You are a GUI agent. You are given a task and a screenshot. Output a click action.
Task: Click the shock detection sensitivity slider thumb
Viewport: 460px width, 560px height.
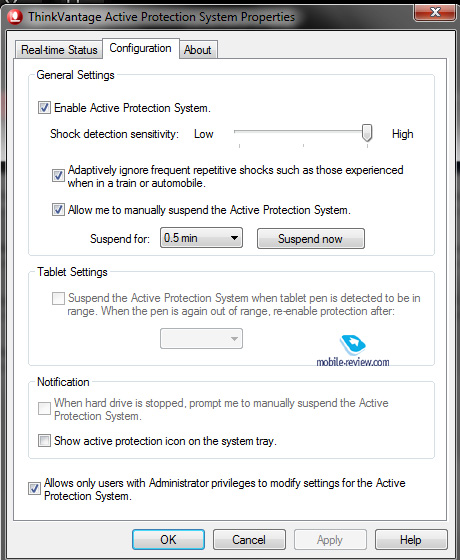click(367, 133)
